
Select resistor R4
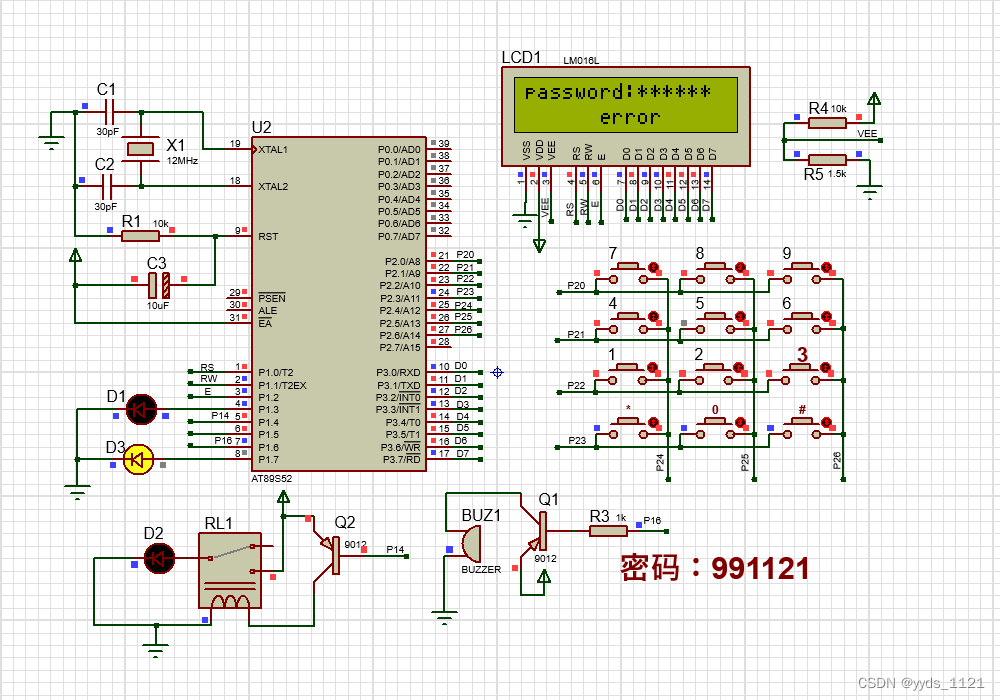(827, 123)
